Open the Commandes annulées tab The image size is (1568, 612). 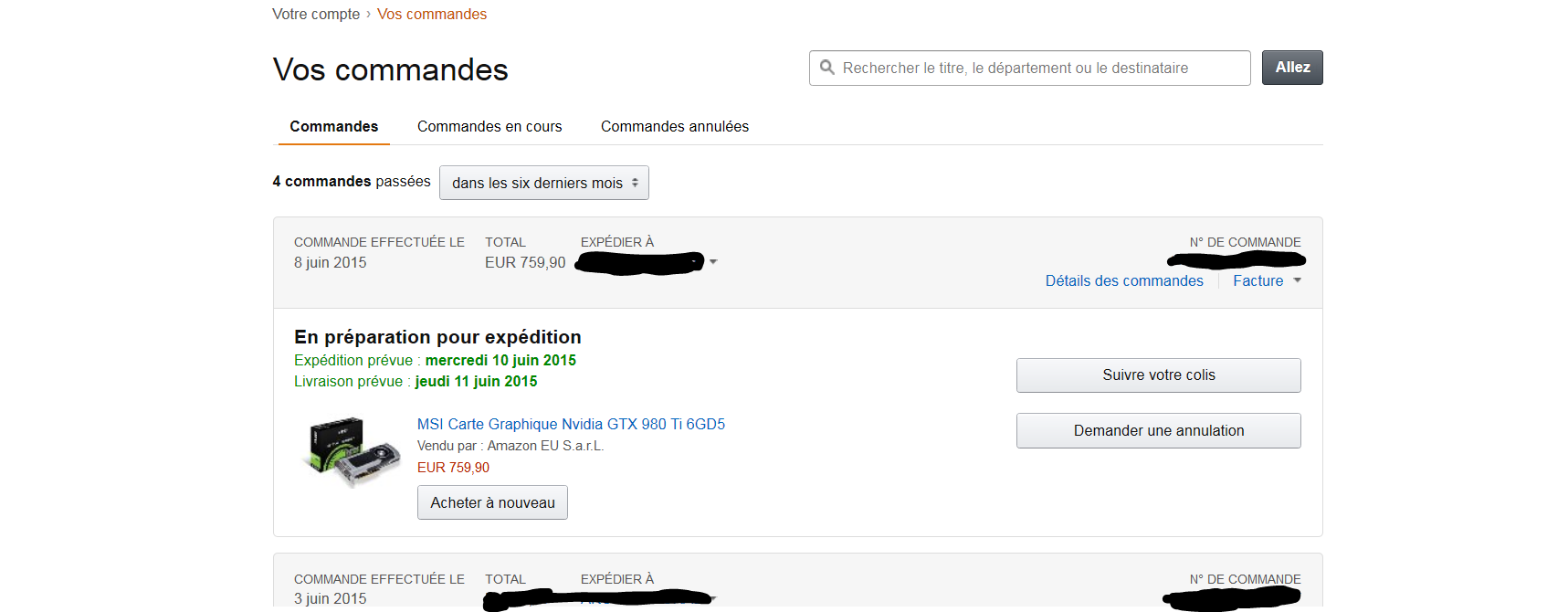click(674, 127)
